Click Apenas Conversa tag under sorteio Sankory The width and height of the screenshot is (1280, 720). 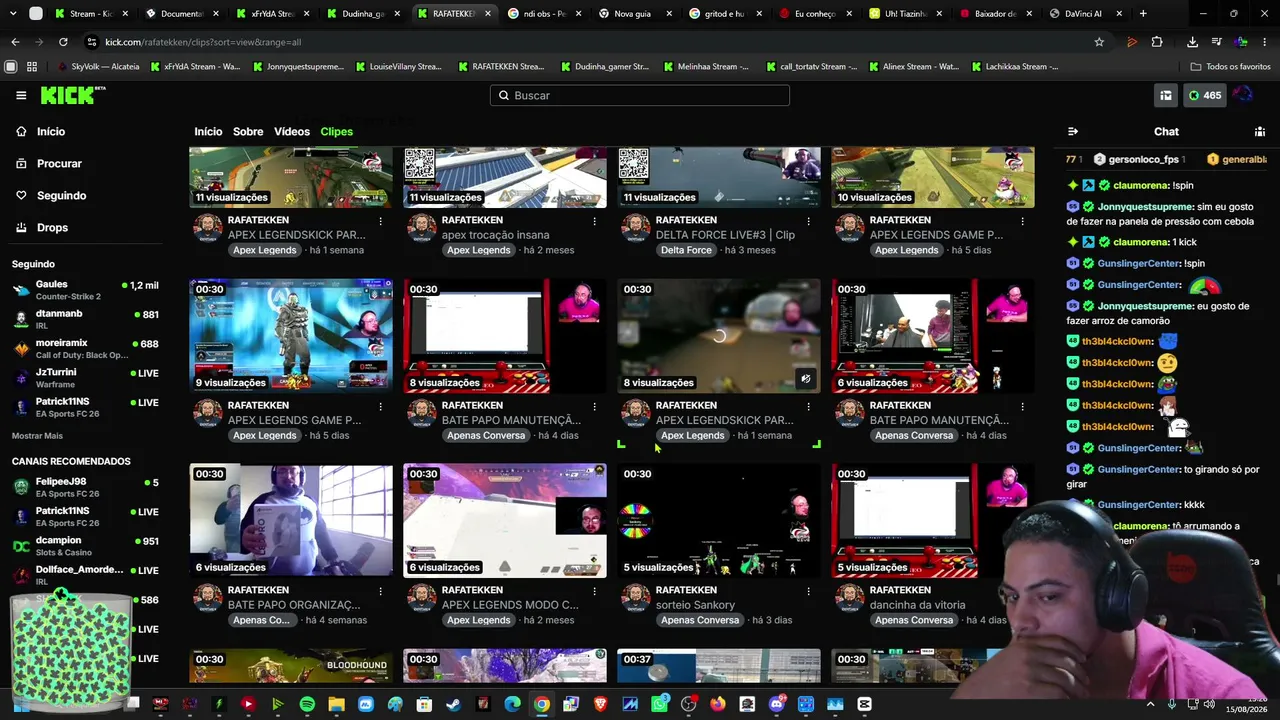point(700,620)
